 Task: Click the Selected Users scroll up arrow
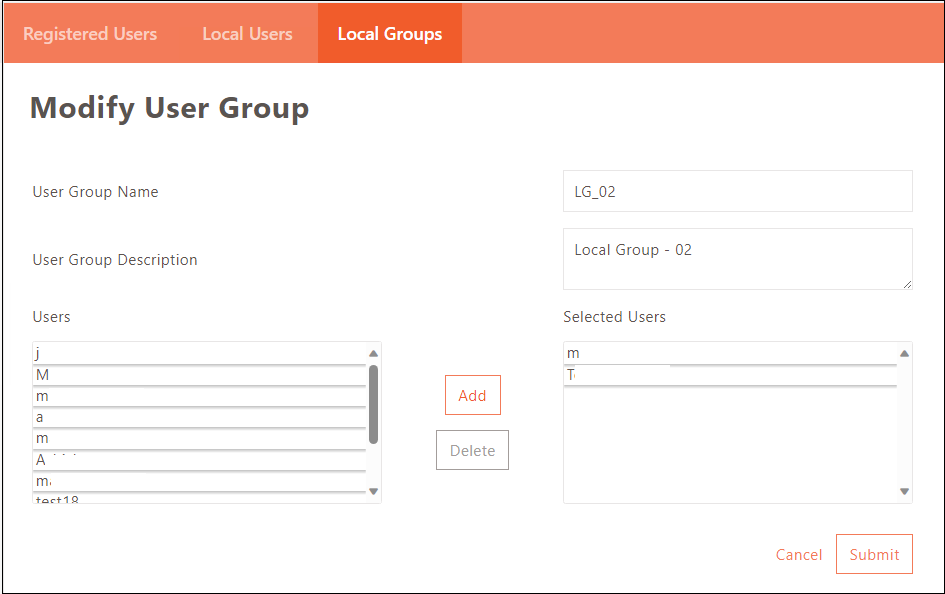[x=904, y=353]
